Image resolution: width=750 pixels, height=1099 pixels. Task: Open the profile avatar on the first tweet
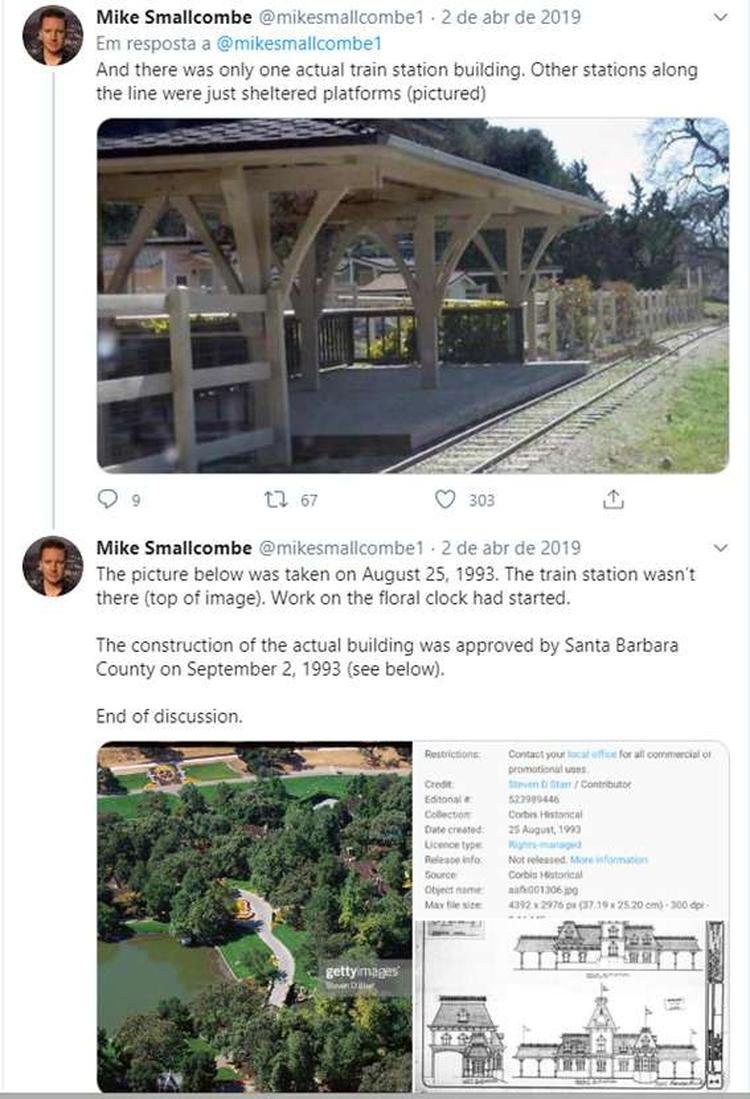tap(52, 36)
